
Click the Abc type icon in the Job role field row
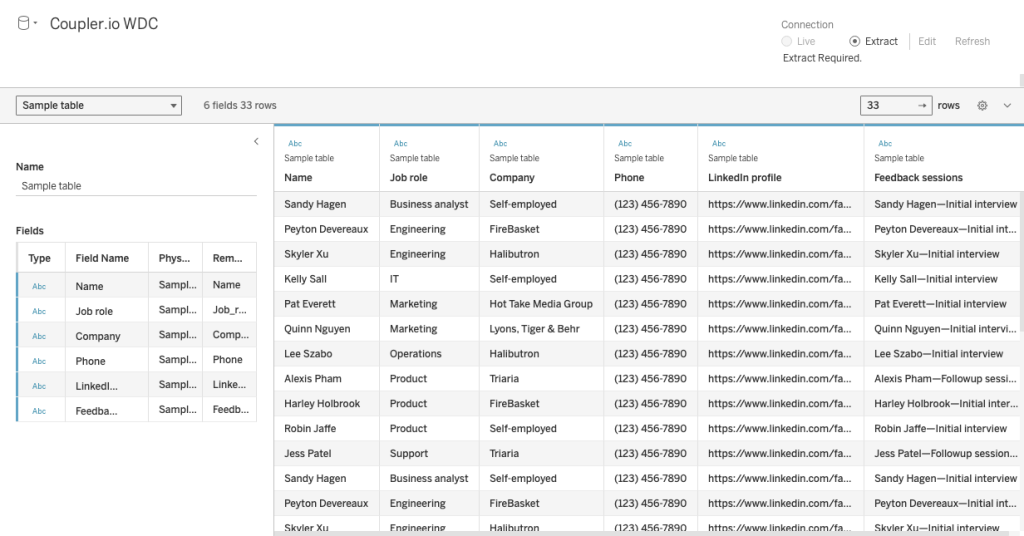pyautogui.click(x=39, y=311)
